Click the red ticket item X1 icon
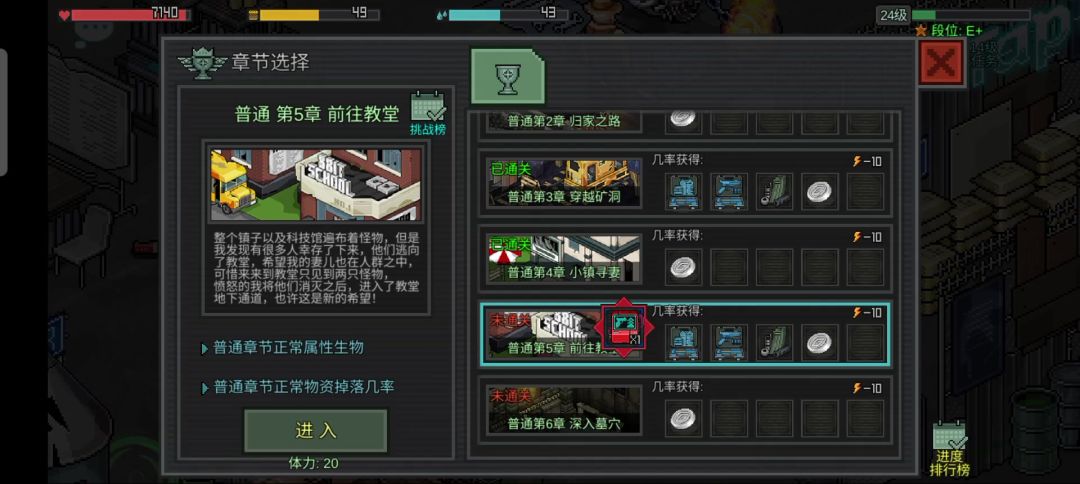This screenshot has width=1080, height=484. pyautogui.click(x=624, y=328)
